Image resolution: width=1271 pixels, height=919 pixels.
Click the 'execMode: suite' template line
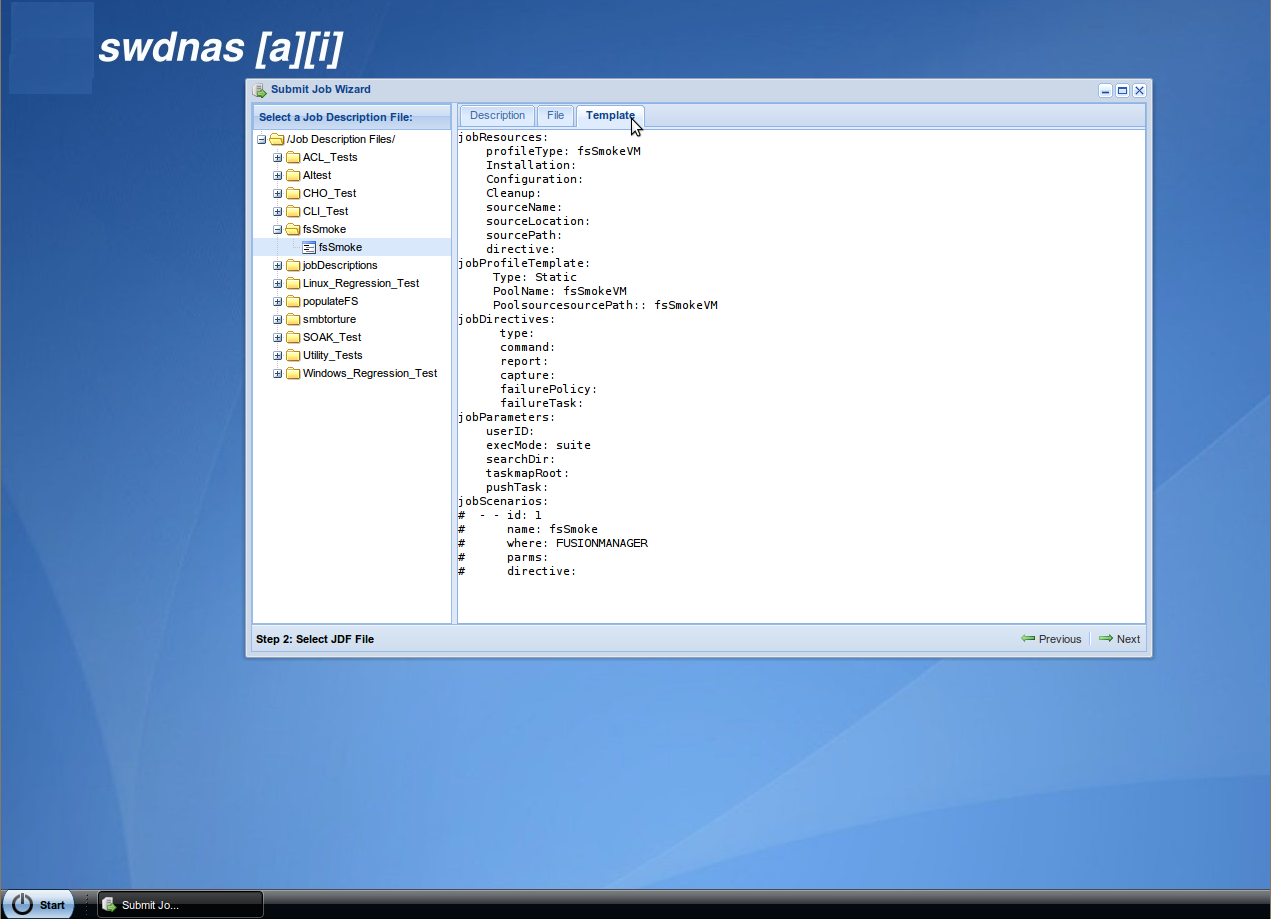click(538, 445)
